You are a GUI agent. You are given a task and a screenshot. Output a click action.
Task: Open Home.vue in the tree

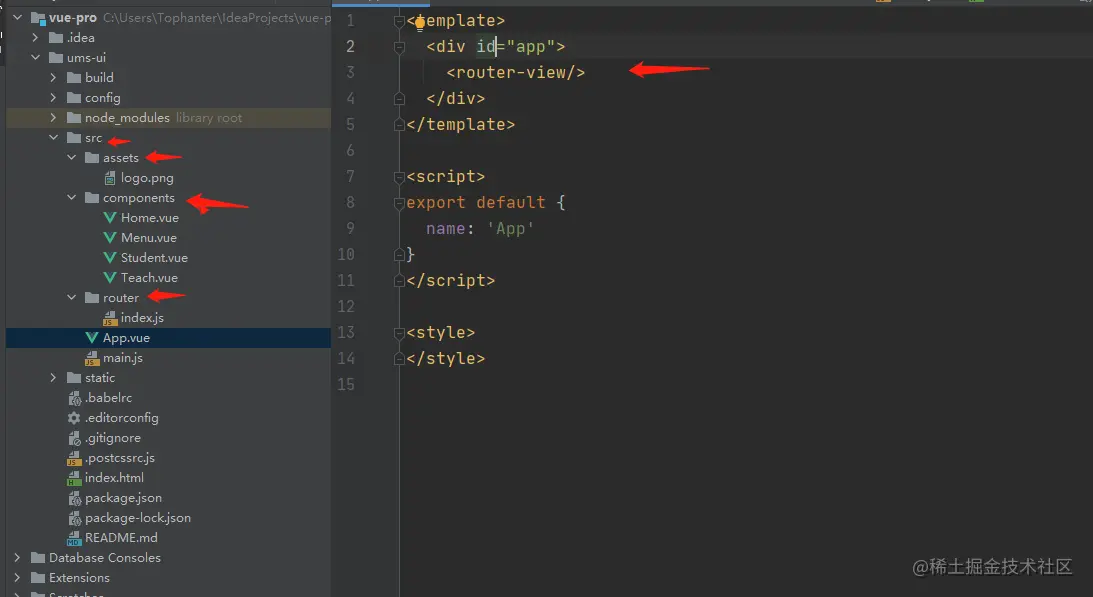(150, 218)
